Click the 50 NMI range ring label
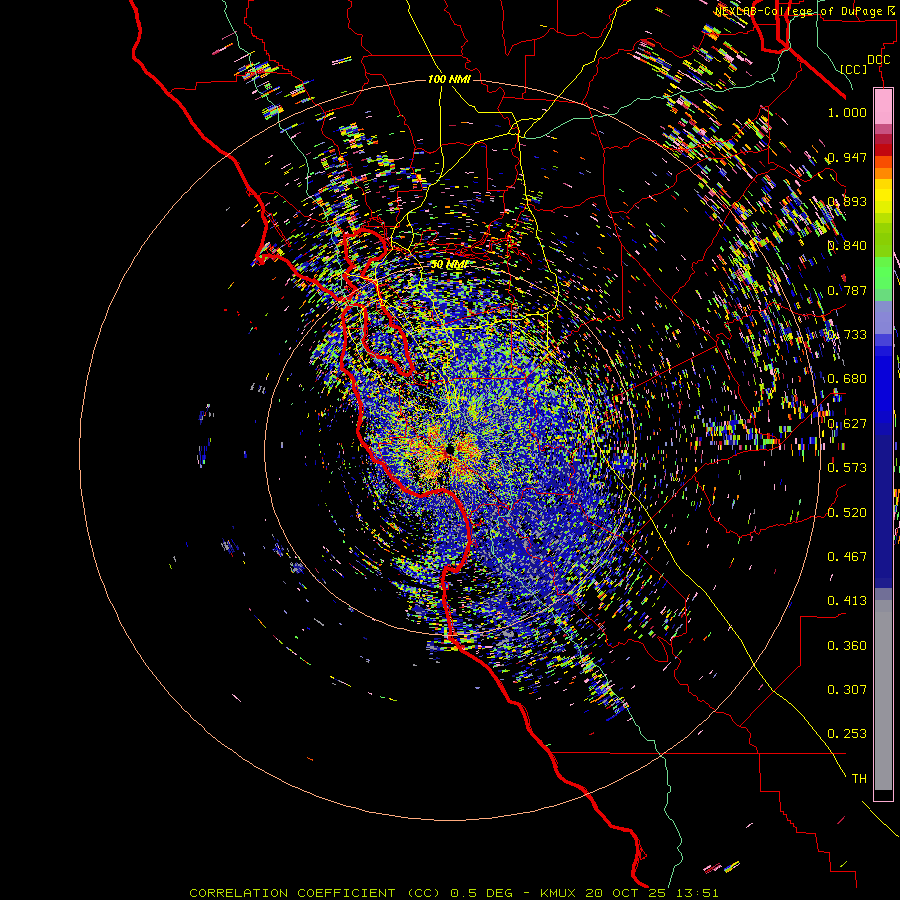The image size is (900, 900). point(448,265)
